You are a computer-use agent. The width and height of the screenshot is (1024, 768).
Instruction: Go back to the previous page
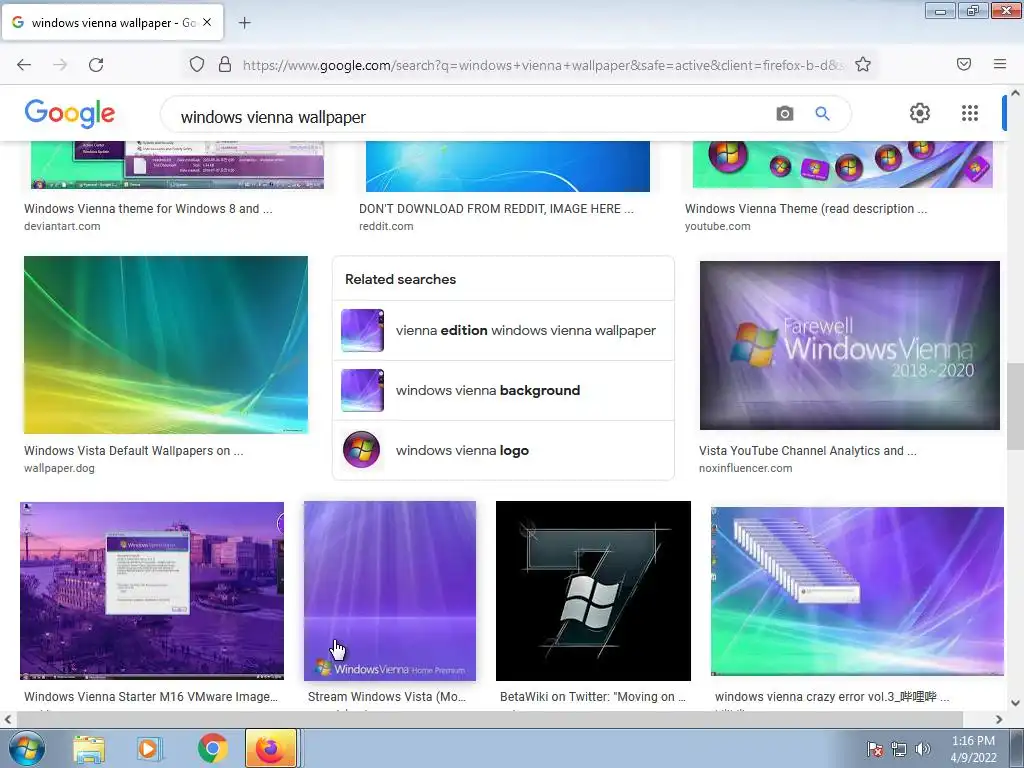coord(24,65)
